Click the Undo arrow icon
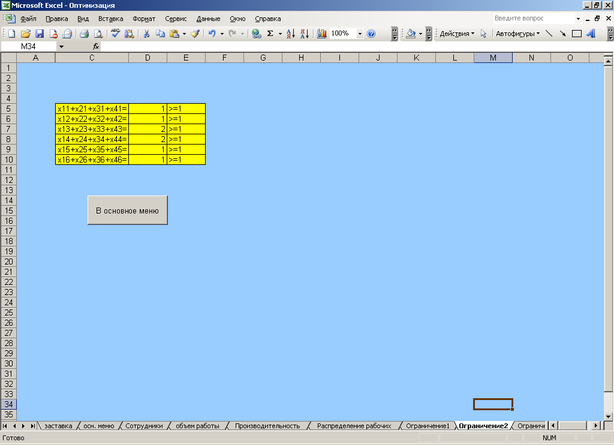The image size is (614, 445). click(x=212, y=33)
